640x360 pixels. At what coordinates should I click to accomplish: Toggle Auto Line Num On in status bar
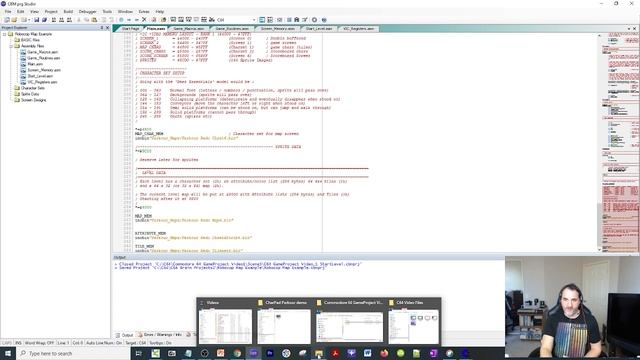[104, 343]
